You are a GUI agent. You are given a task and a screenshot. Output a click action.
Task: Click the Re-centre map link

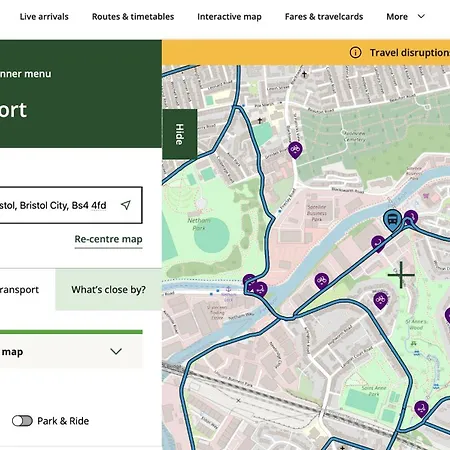[108, 239]
